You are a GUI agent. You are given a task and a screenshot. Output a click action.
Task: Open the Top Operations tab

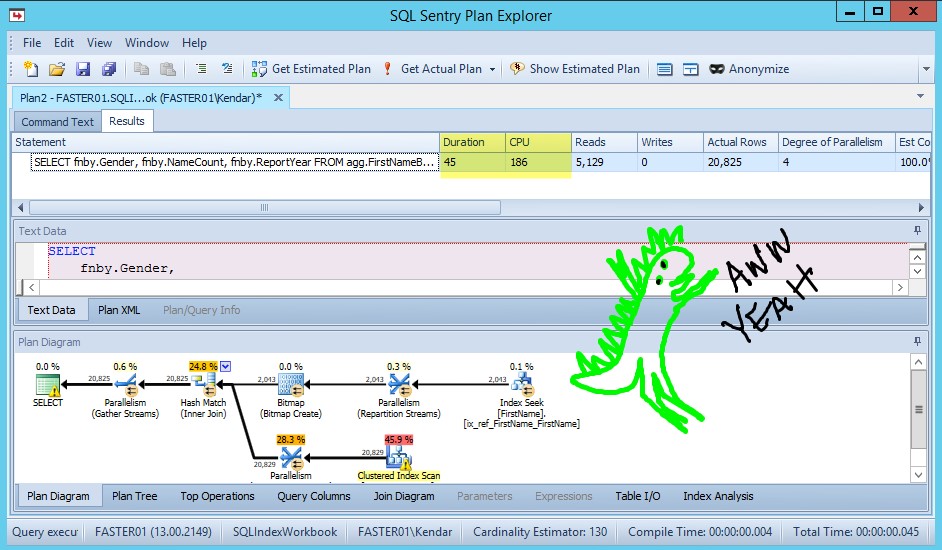217,497
